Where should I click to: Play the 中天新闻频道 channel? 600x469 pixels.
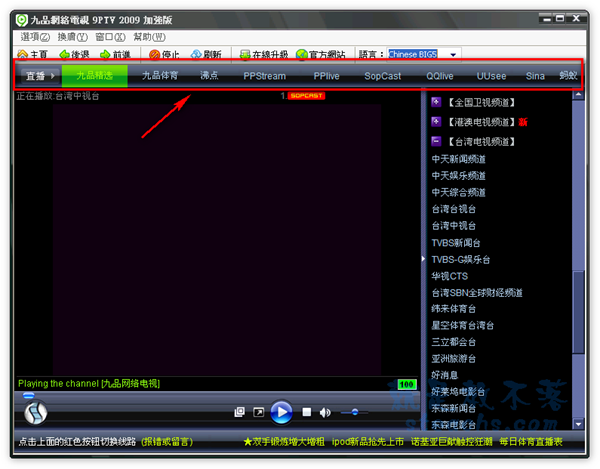pyautogui.click(x=458, y=159)
